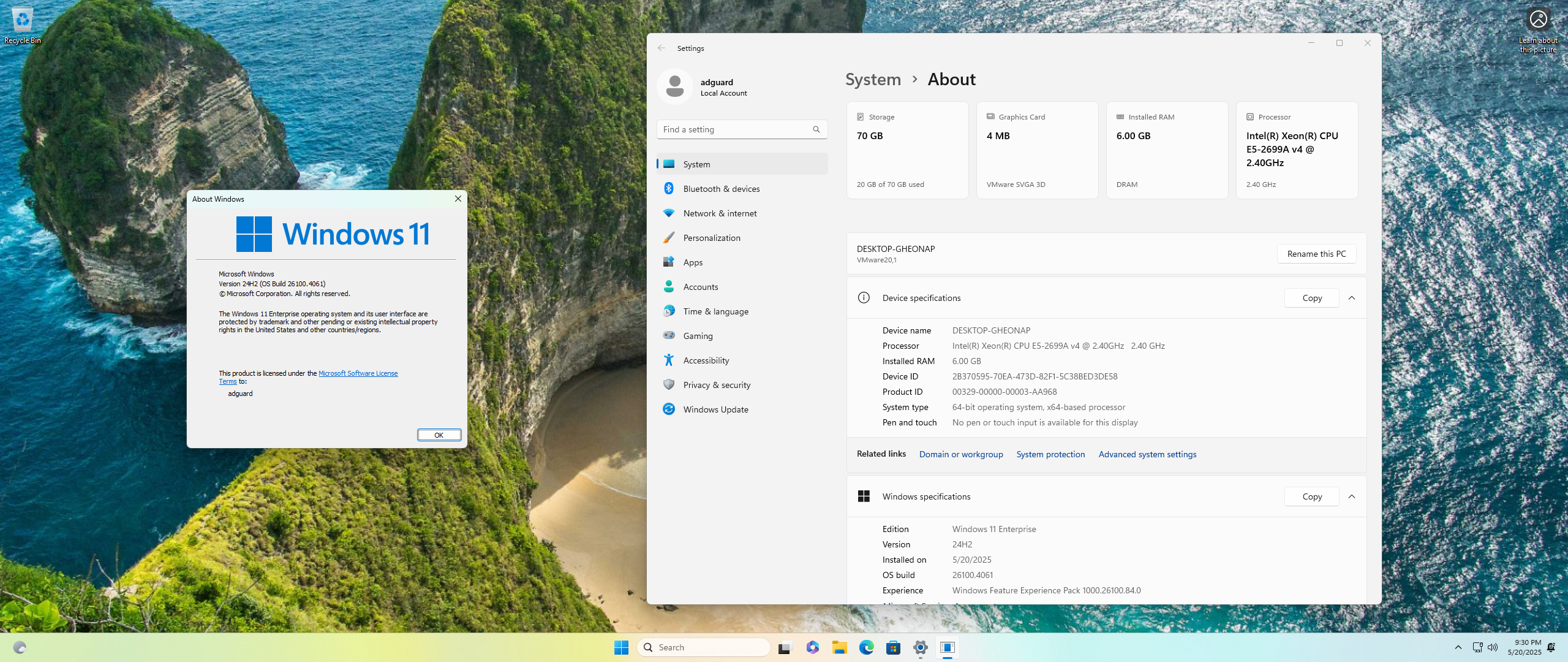Image resolution: width=1568 pixels, height=662 pixels.
Task: Click the Find a setting search box
Action: [733, 129]
